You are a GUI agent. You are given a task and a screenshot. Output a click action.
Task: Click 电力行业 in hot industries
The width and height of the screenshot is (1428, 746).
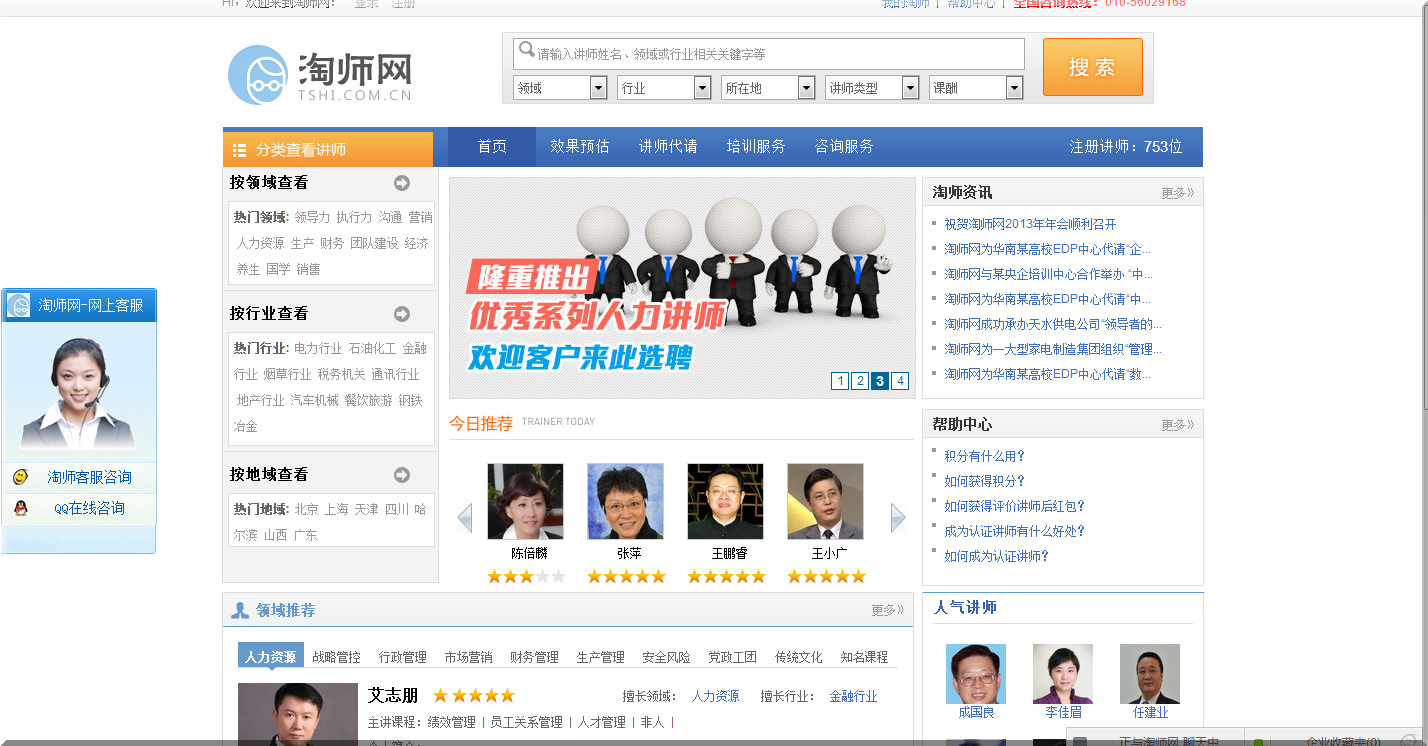[318, 348]
